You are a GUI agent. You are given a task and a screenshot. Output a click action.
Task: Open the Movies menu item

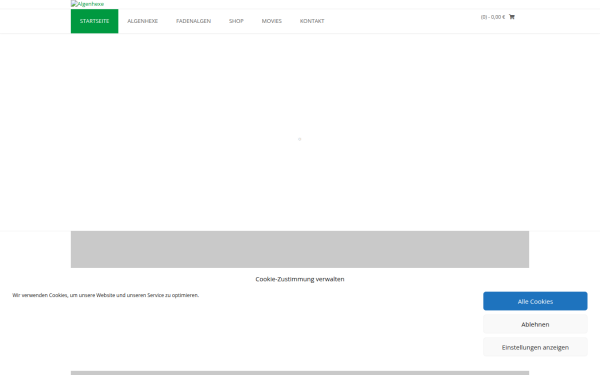pos(272,21)
